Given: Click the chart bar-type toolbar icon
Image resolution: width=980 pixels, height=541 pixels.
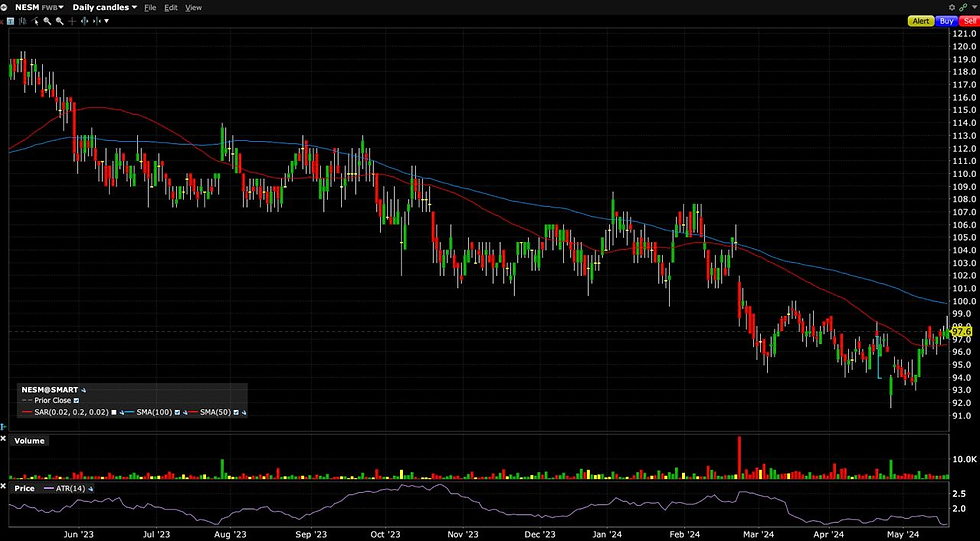Looking at the screenshot, I should pos(22,21).
